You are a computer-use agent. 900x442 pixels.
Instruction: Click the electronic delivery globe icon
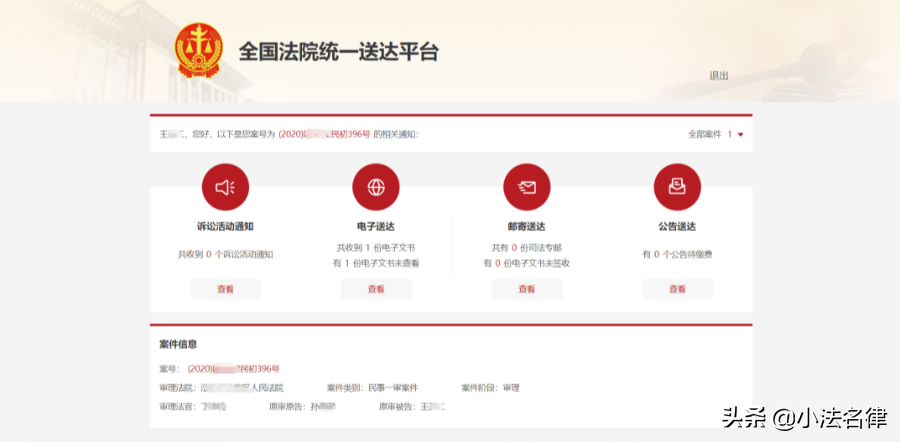[x=376, y=187]
